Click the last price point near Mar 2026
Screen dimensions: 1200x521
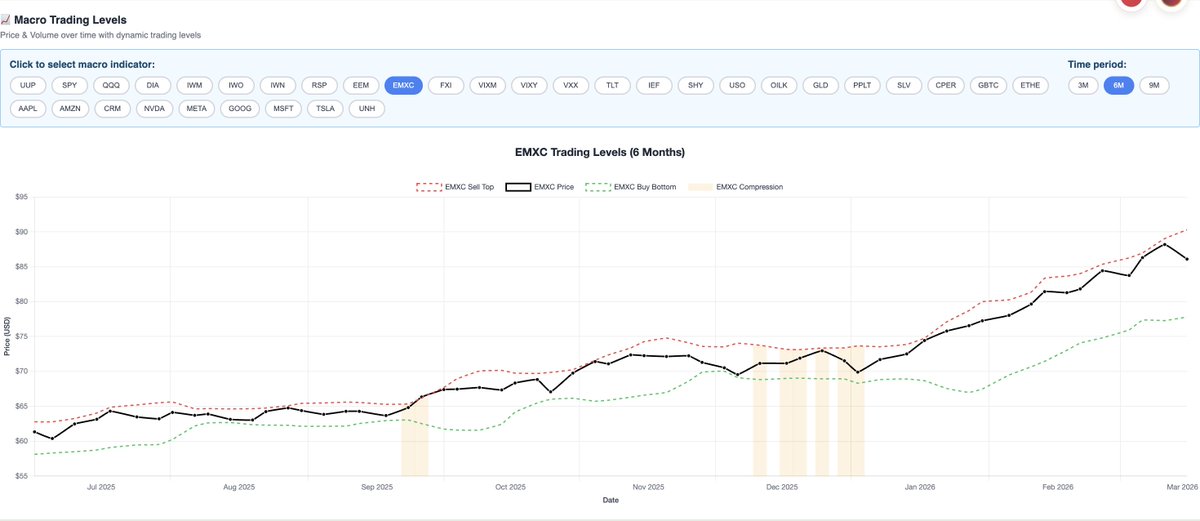pos(1187,259)
